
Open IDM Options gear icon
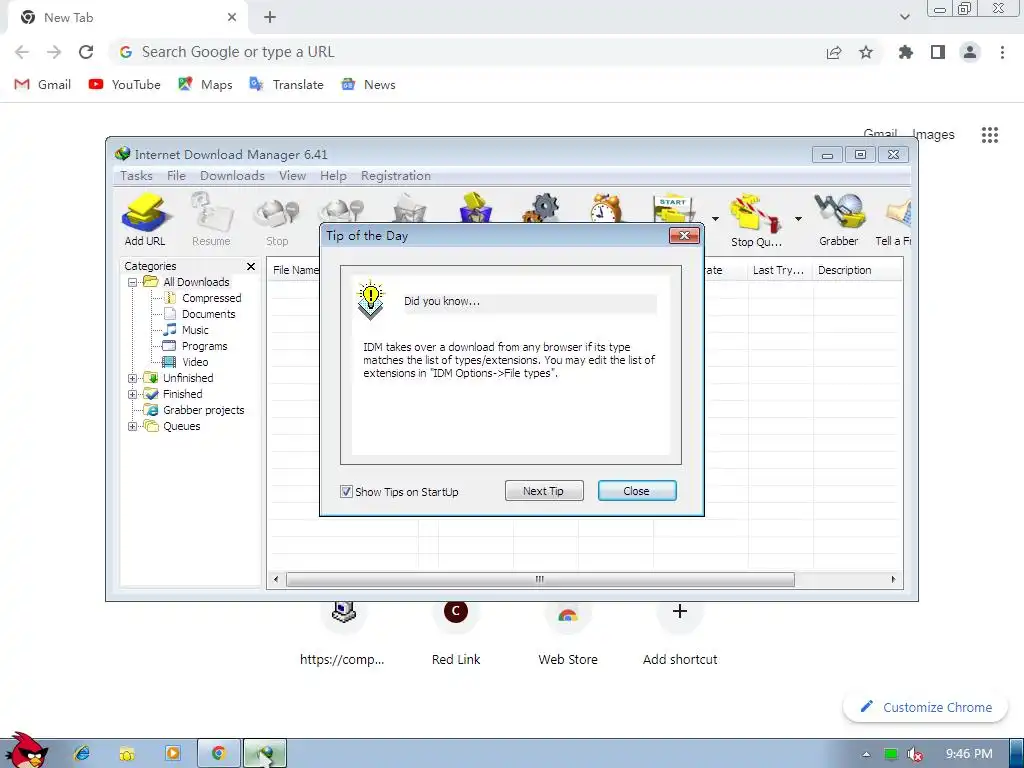[x=541, y=208]
